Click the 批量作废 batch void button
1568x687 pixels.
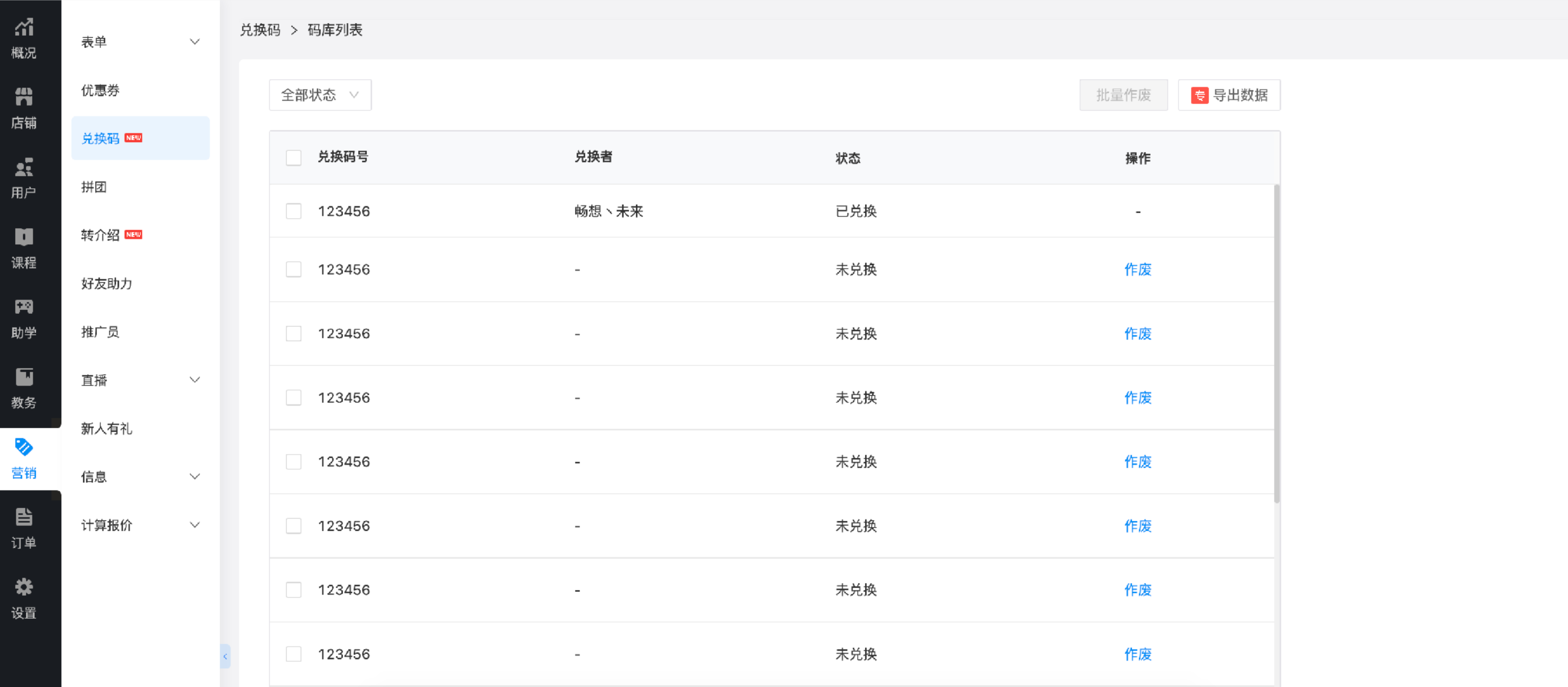(x=1124, y=95)
